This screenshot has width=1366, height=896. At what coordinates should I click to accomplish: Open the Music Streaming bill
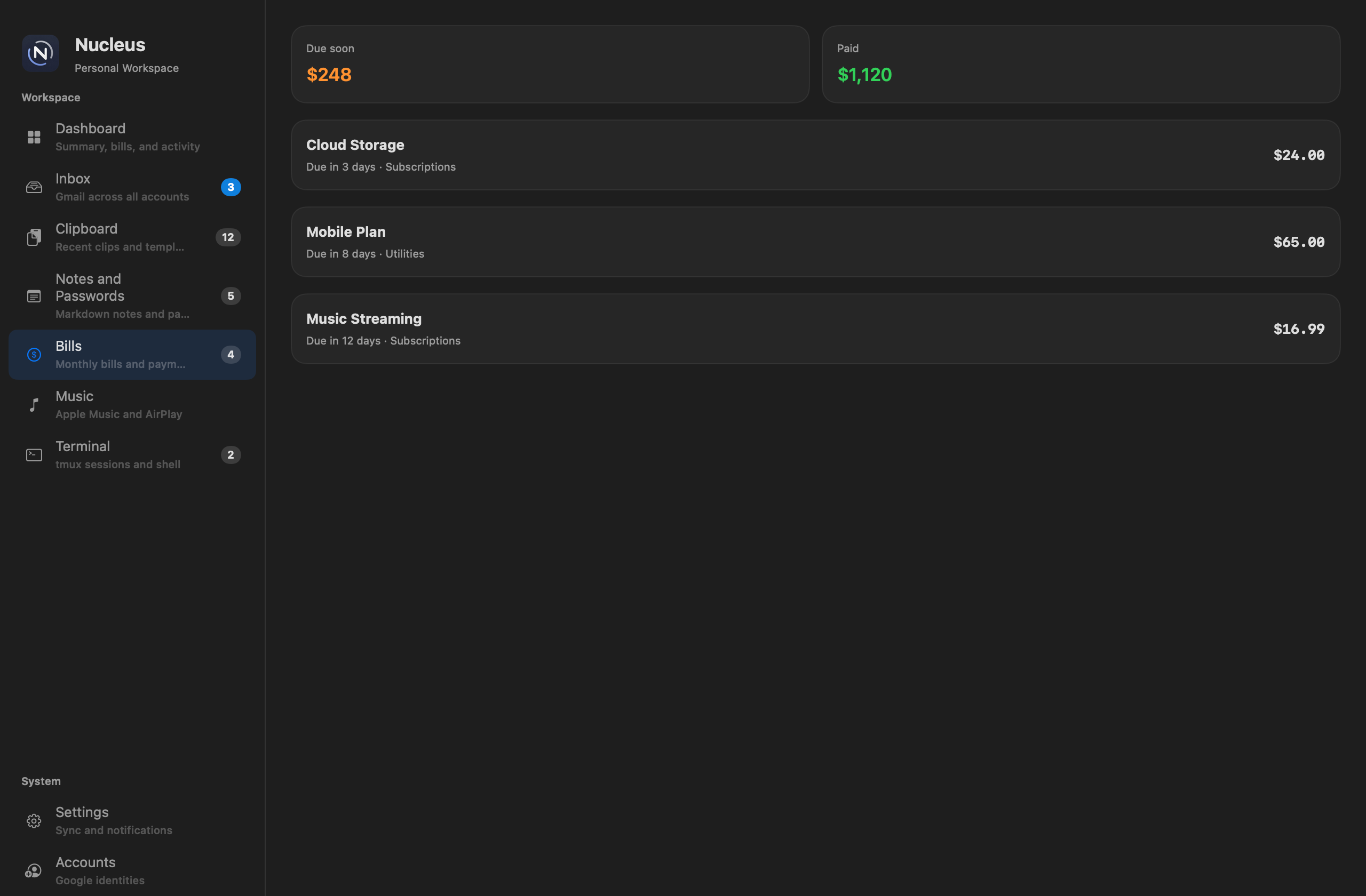pyautogui.click(x=815, y=329)
